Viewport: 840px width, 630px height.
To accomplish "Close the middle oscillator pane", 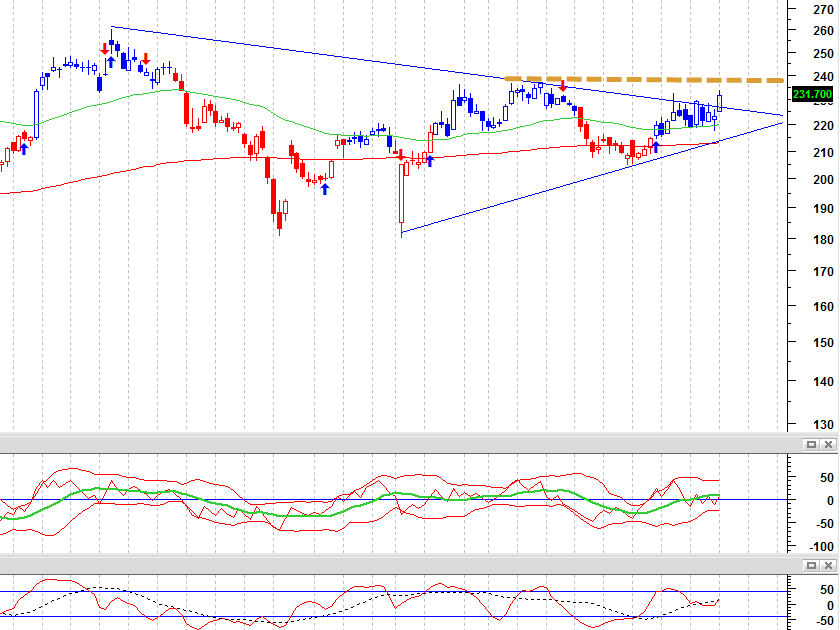I will pyautogui.click(x=828, y=444).
